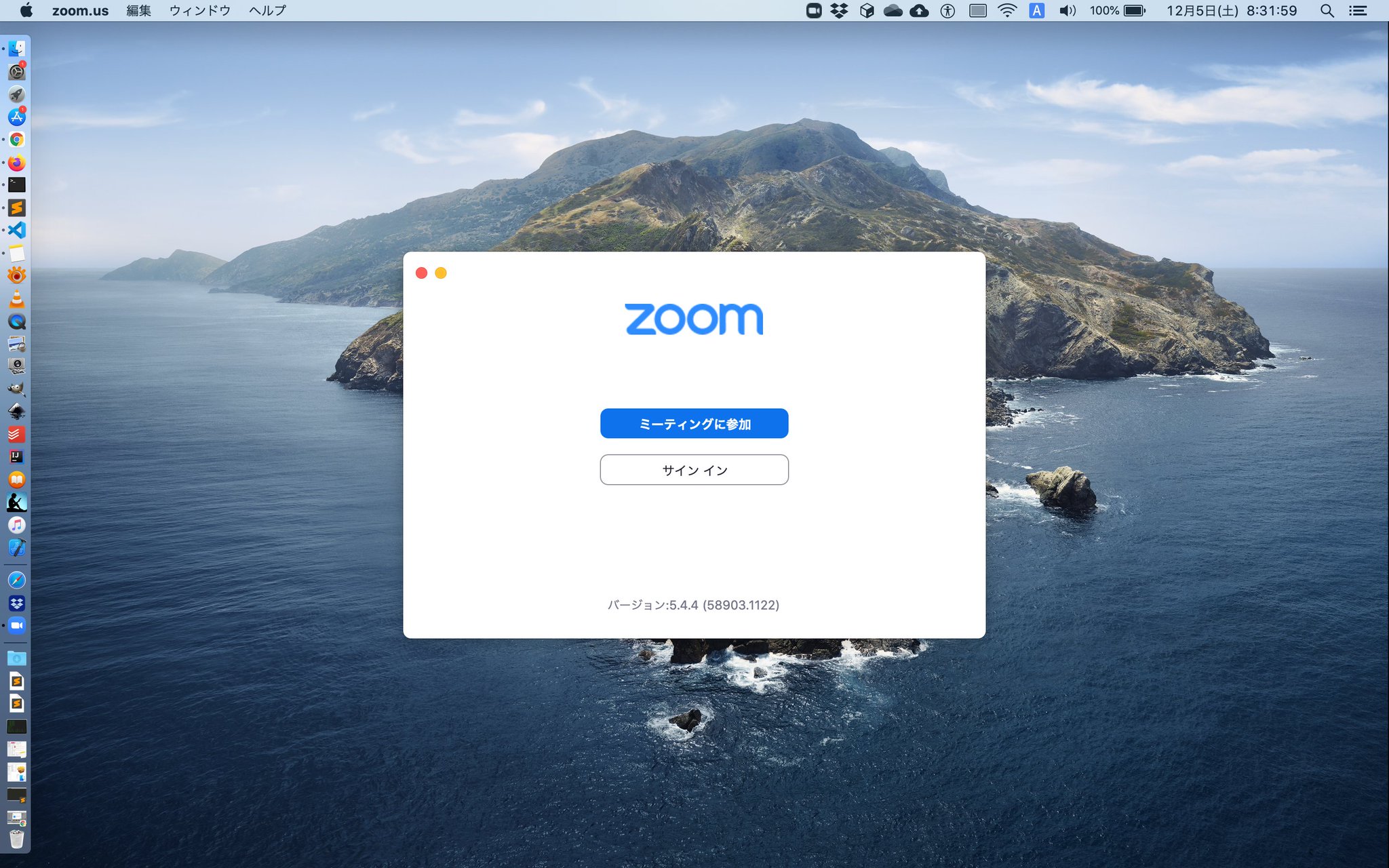This screenshot has width=1389, height=868.
Task: Open Safari from the Dock
Action: pyautogui.click(x=17, y=580)
